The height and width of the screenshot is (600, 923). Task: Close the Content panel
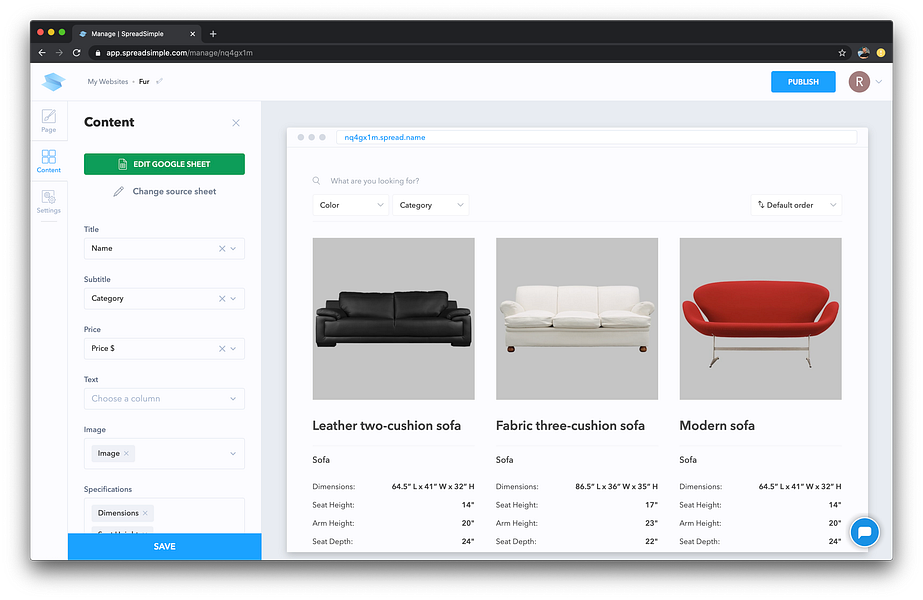point(236,122)
